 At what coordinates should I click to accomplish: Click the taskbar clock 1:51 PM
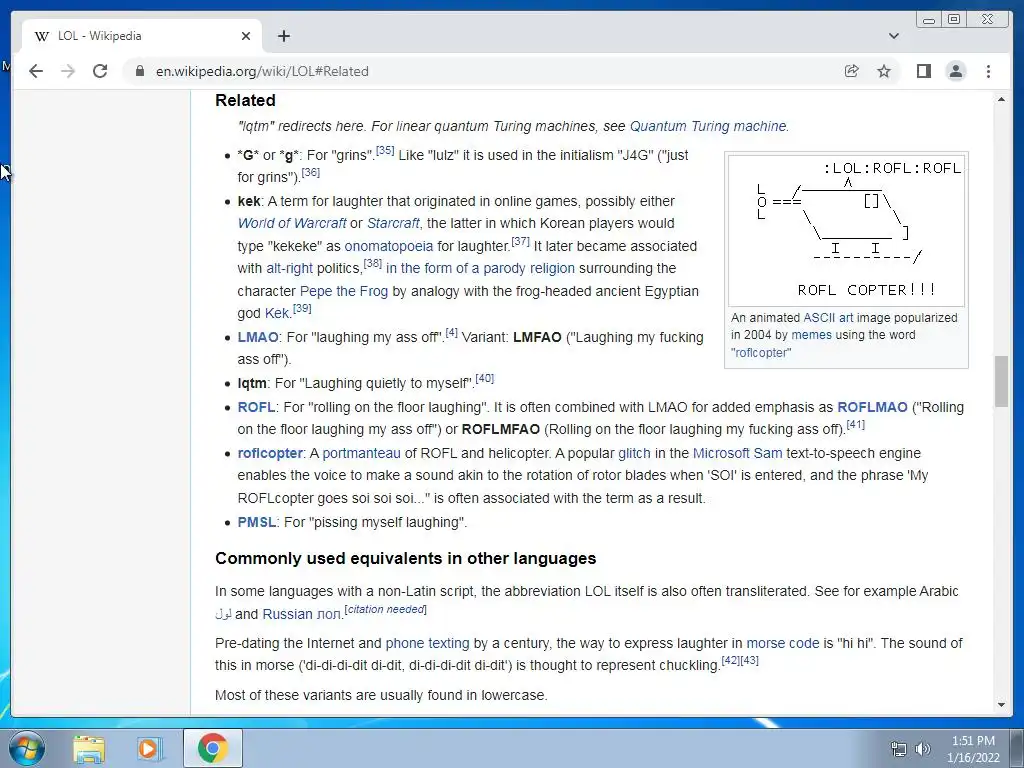[973, 741]
